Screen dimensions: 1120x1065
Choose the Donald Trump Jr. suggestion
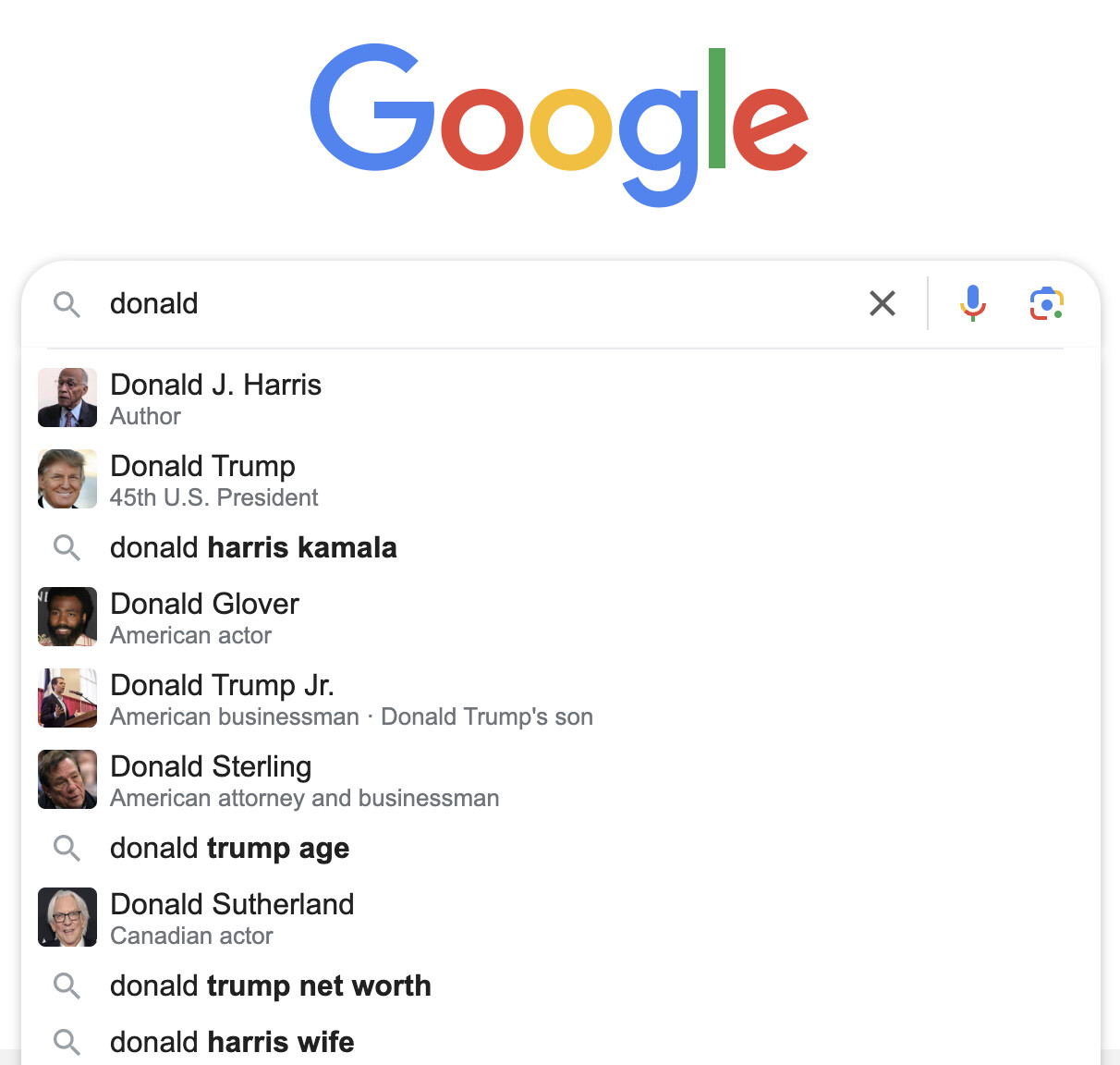[560, 698]
